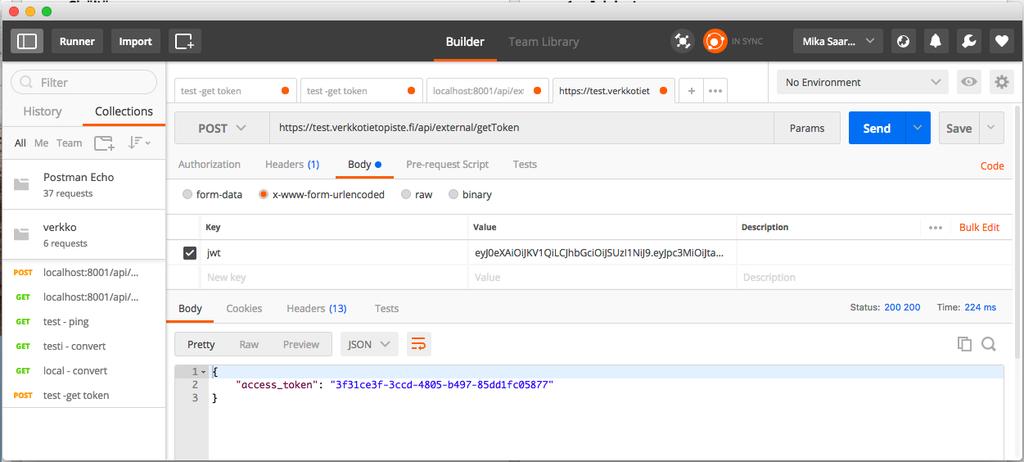
Task: Switch to the localhost:8001/api/ex request tab
Action: (486, 91)
